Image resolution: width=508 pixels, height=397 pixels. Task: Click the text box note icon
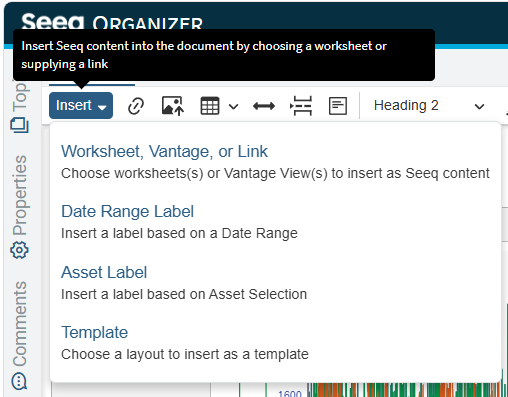coord(338,106)
